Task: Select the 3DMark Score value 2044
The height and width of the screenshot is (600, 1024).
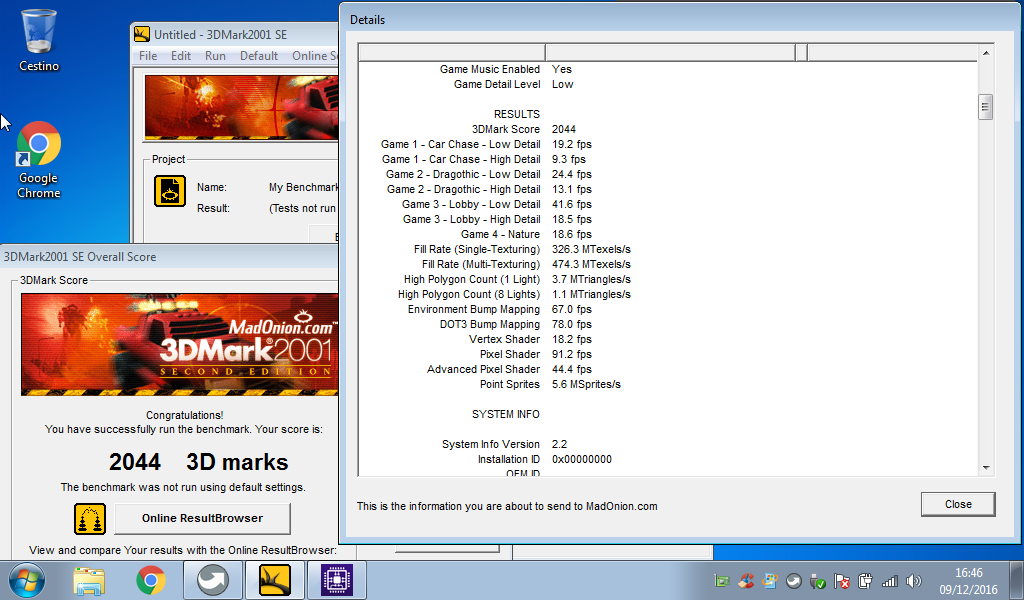Action: coord(564,129)
